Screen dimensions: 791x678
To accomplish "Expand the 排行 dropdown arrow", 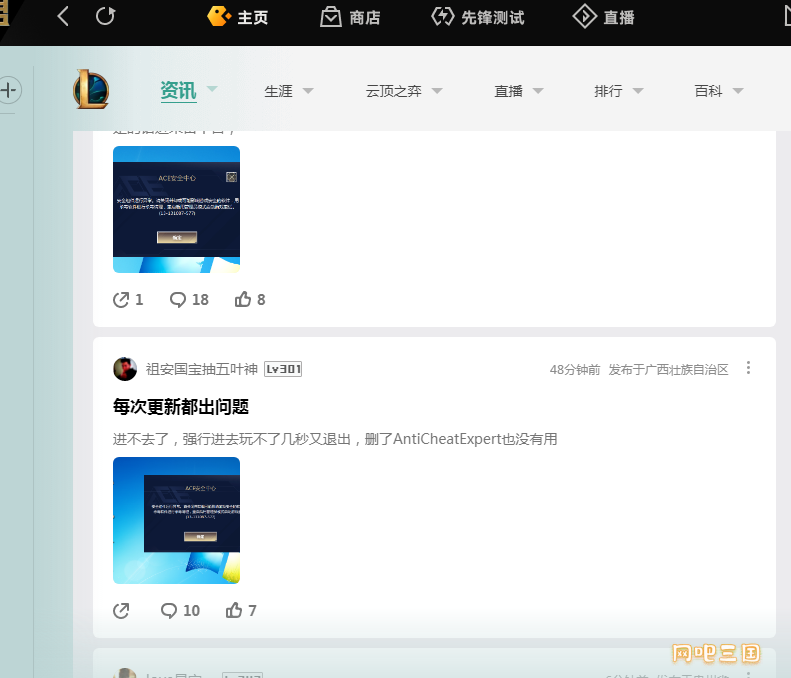I will (638, 91).
